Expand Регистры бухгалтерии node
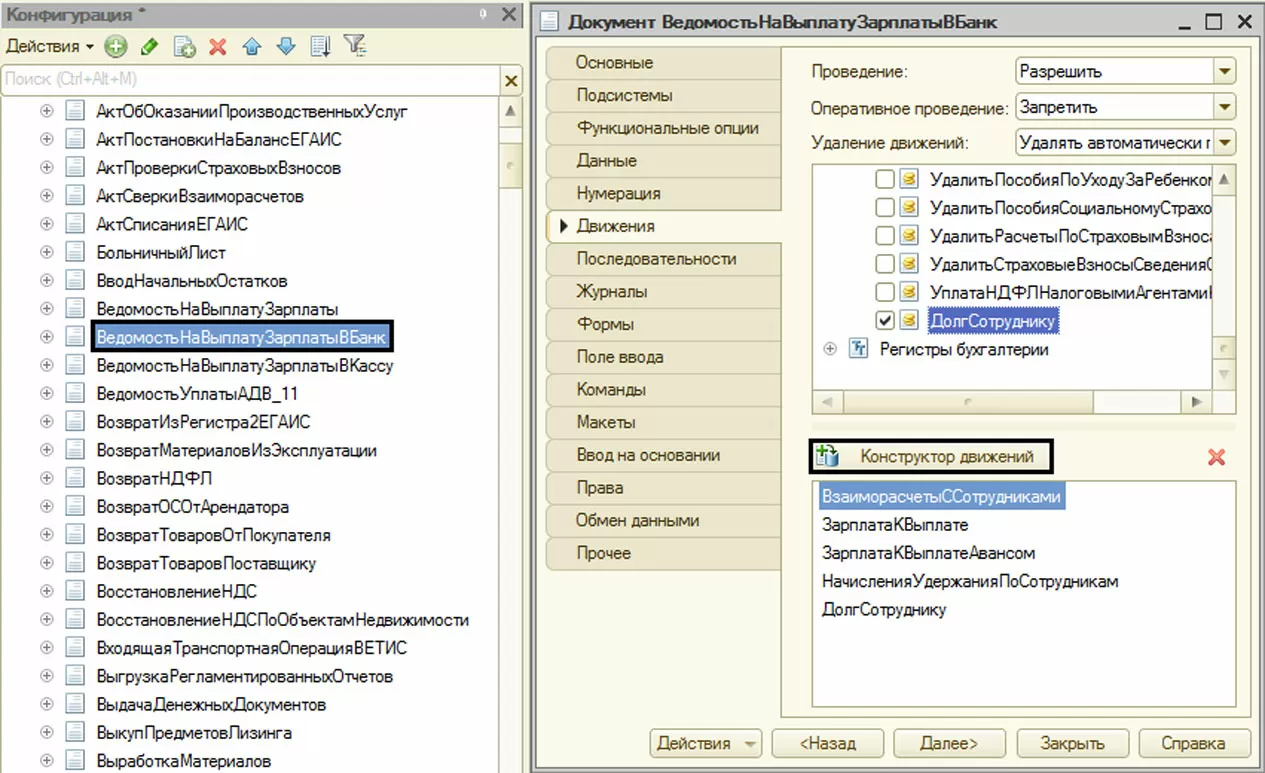This screenshot has width=1265, height=773. click(829, 349)
